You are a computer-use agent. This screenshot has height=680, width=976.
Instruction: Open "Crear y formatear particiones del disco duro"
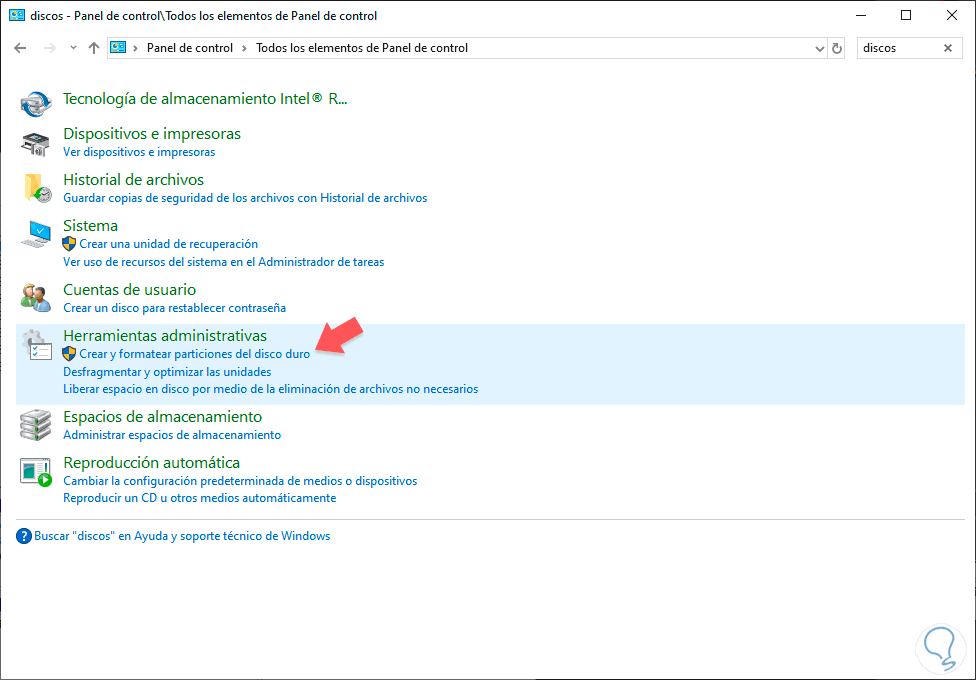[194, 354]
